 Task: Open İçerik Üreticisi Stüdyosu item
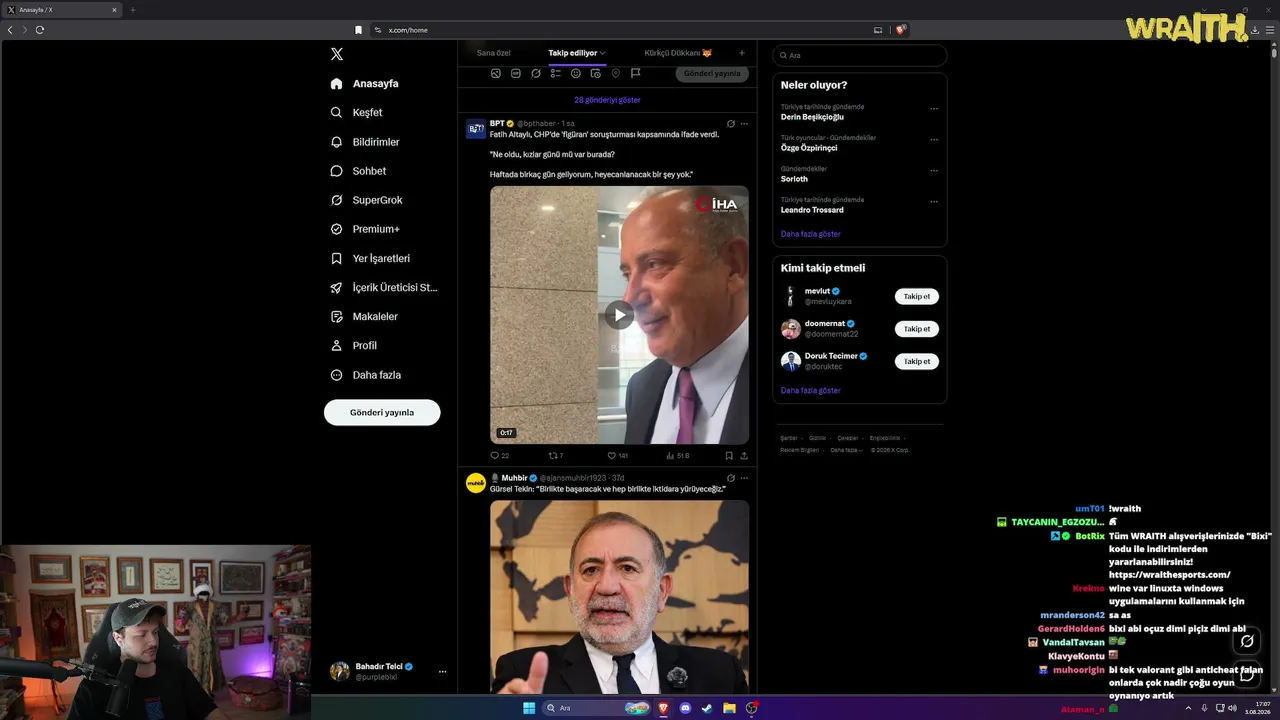384,287
